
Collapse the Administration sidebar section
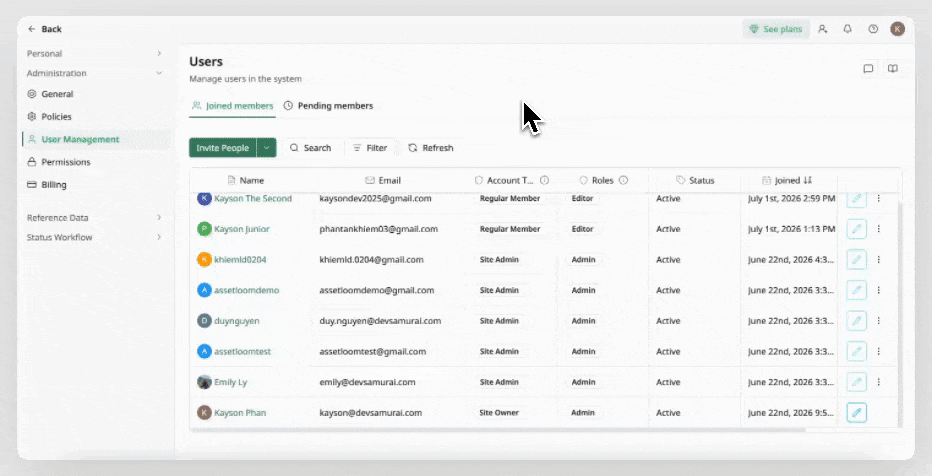pos(94,73)
